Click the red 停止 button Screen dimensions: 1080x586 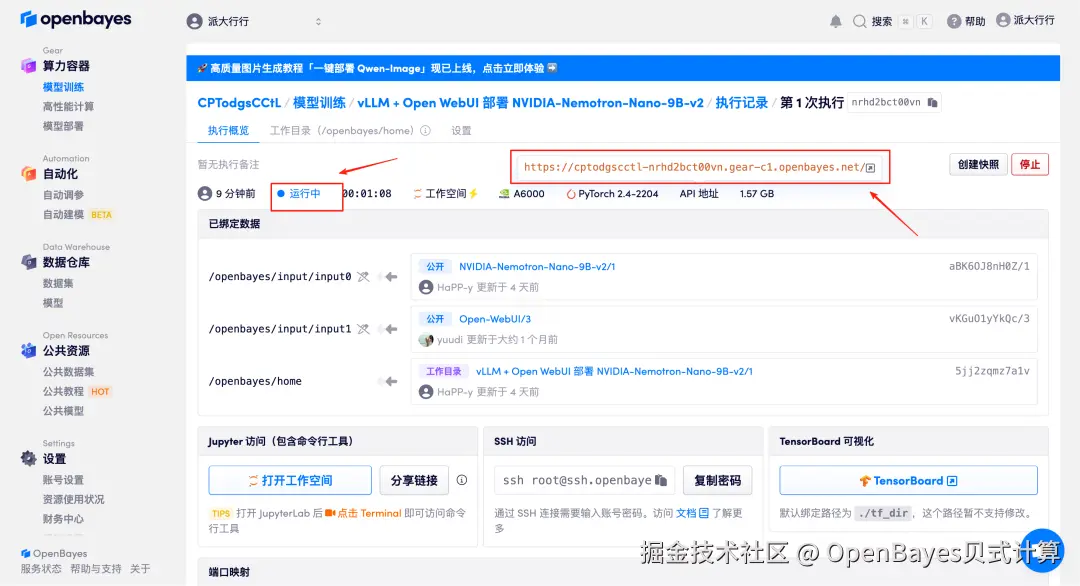(x=1030, y=165)
